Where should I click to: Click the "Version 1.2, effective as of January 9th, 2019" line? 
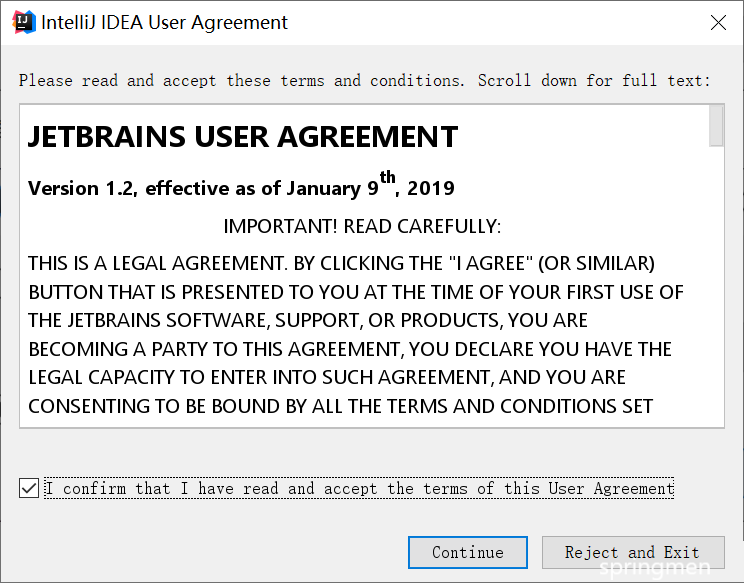pos(241,185)
